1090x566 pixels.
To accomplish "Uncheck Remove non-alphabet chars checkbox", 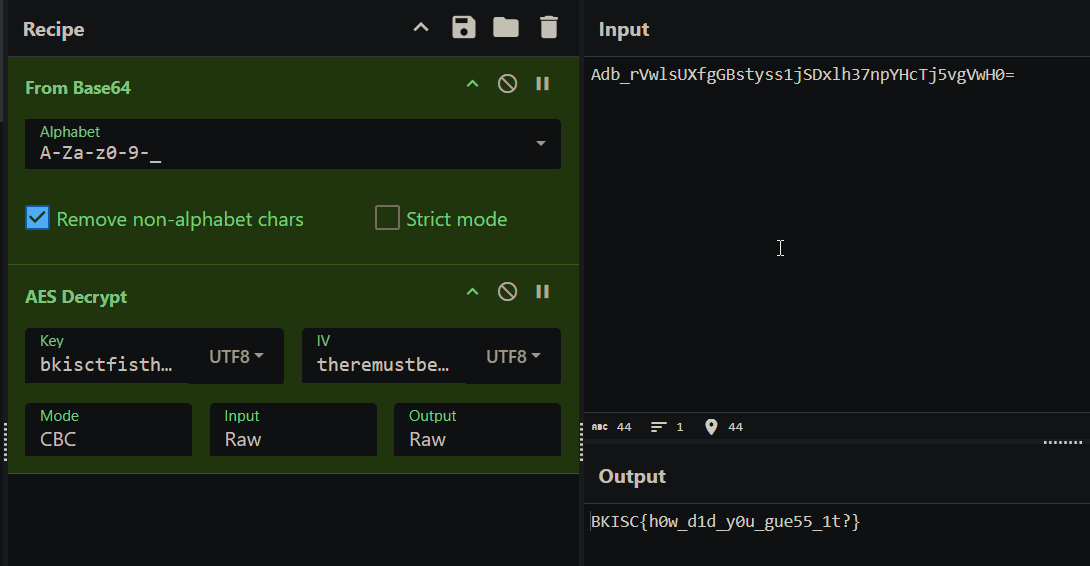I will point(38,218).
